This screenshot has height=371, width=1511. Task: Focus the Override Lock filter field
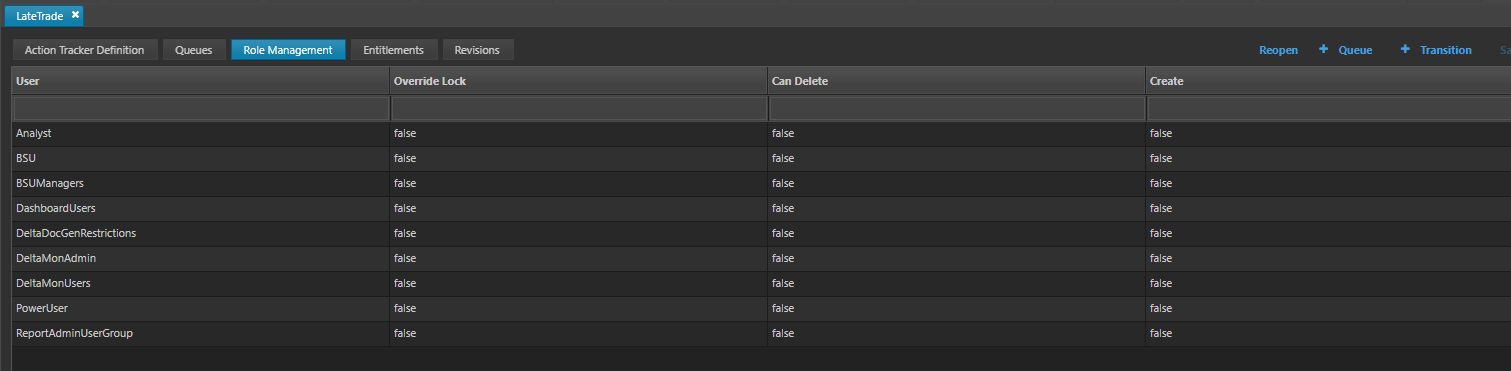579,108
